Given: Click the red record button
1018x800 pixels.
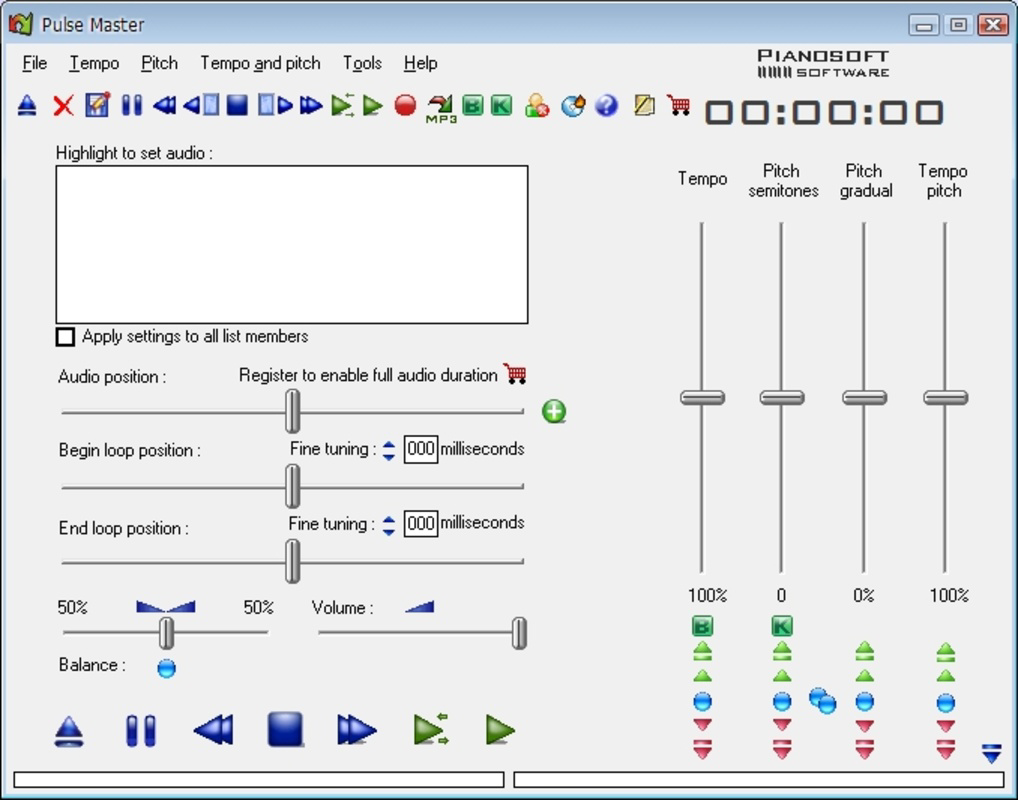Looking at the screenshot, I should click(405, 105).
